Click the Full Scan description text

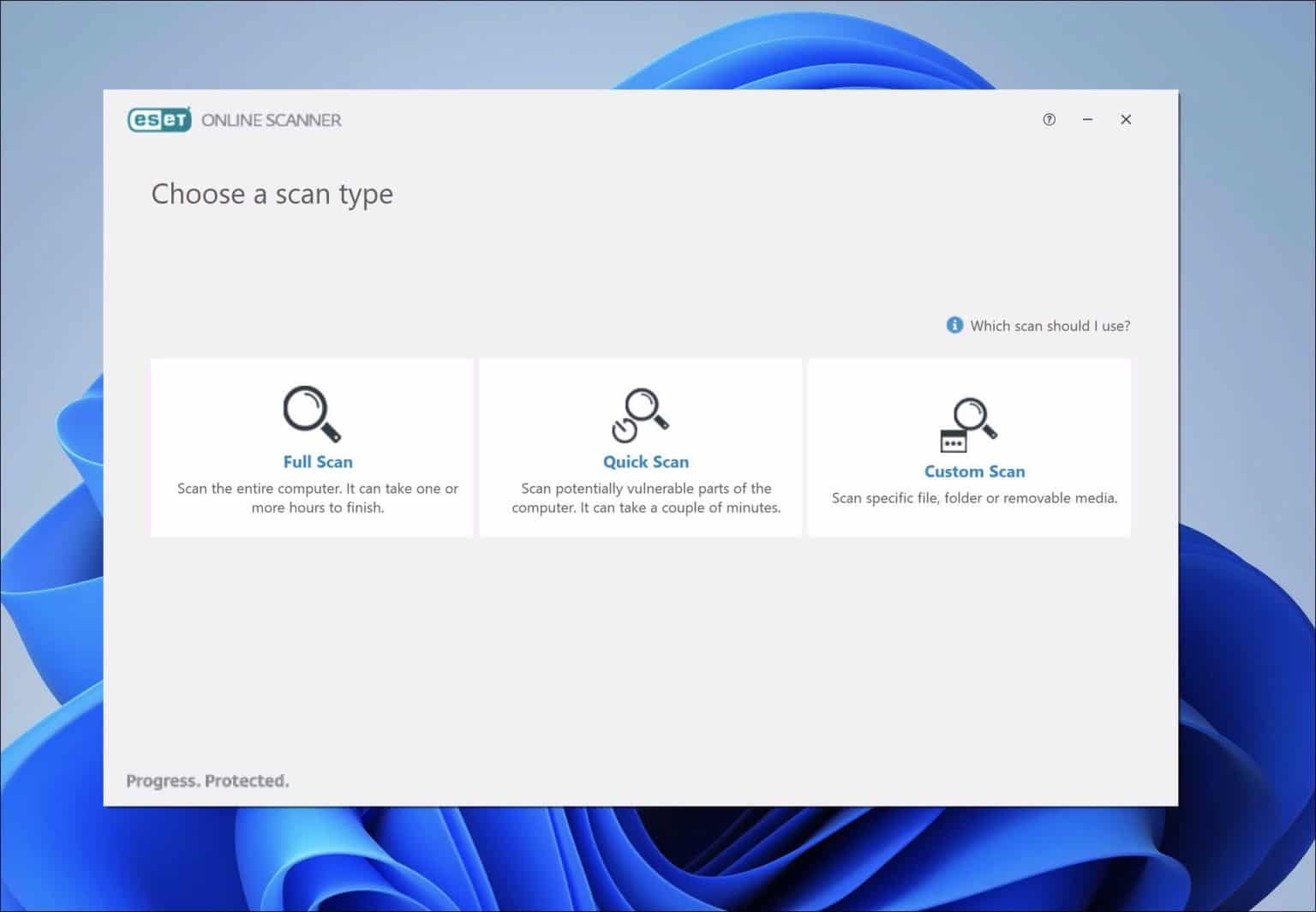point(318,497)
